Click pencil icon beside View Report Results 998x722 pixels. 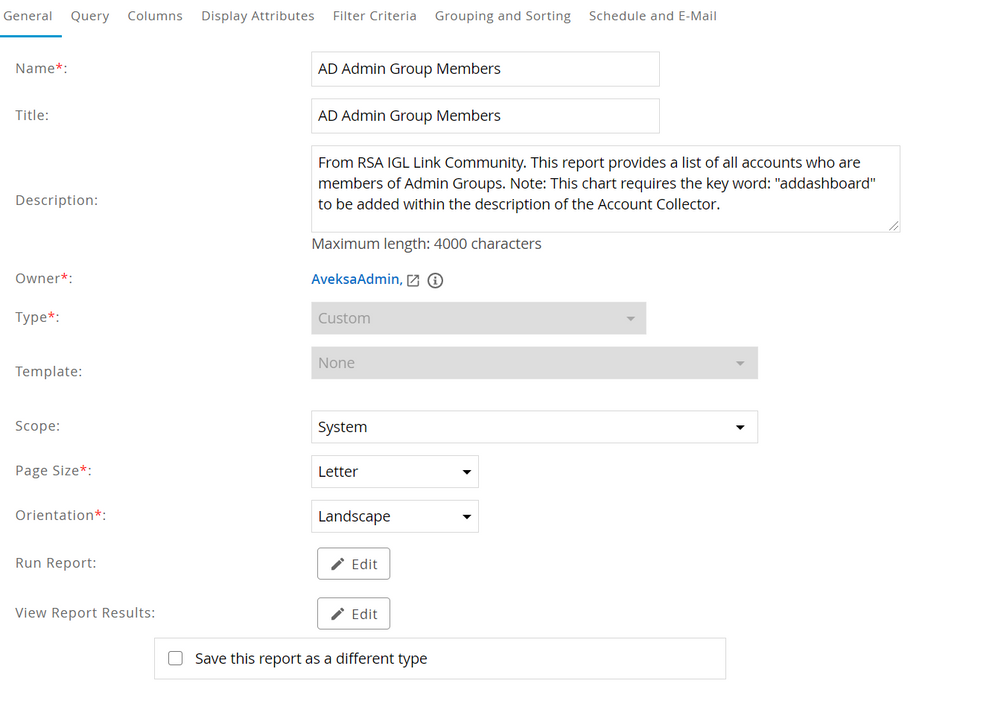pos(338,614)
